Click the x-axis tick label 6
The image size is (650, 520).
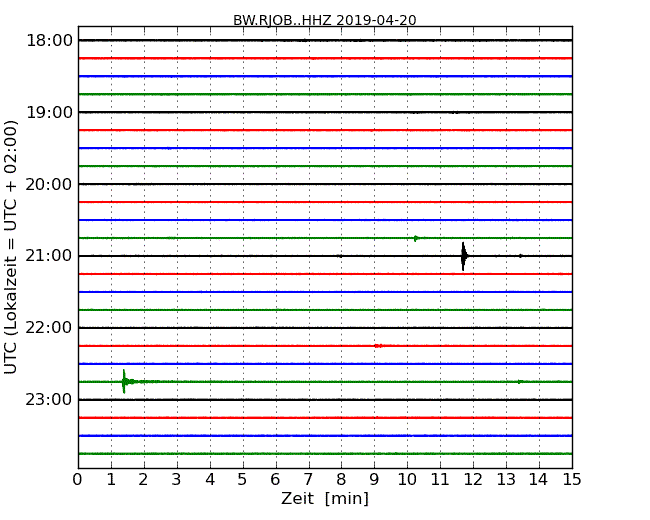(x=275, y=480)
